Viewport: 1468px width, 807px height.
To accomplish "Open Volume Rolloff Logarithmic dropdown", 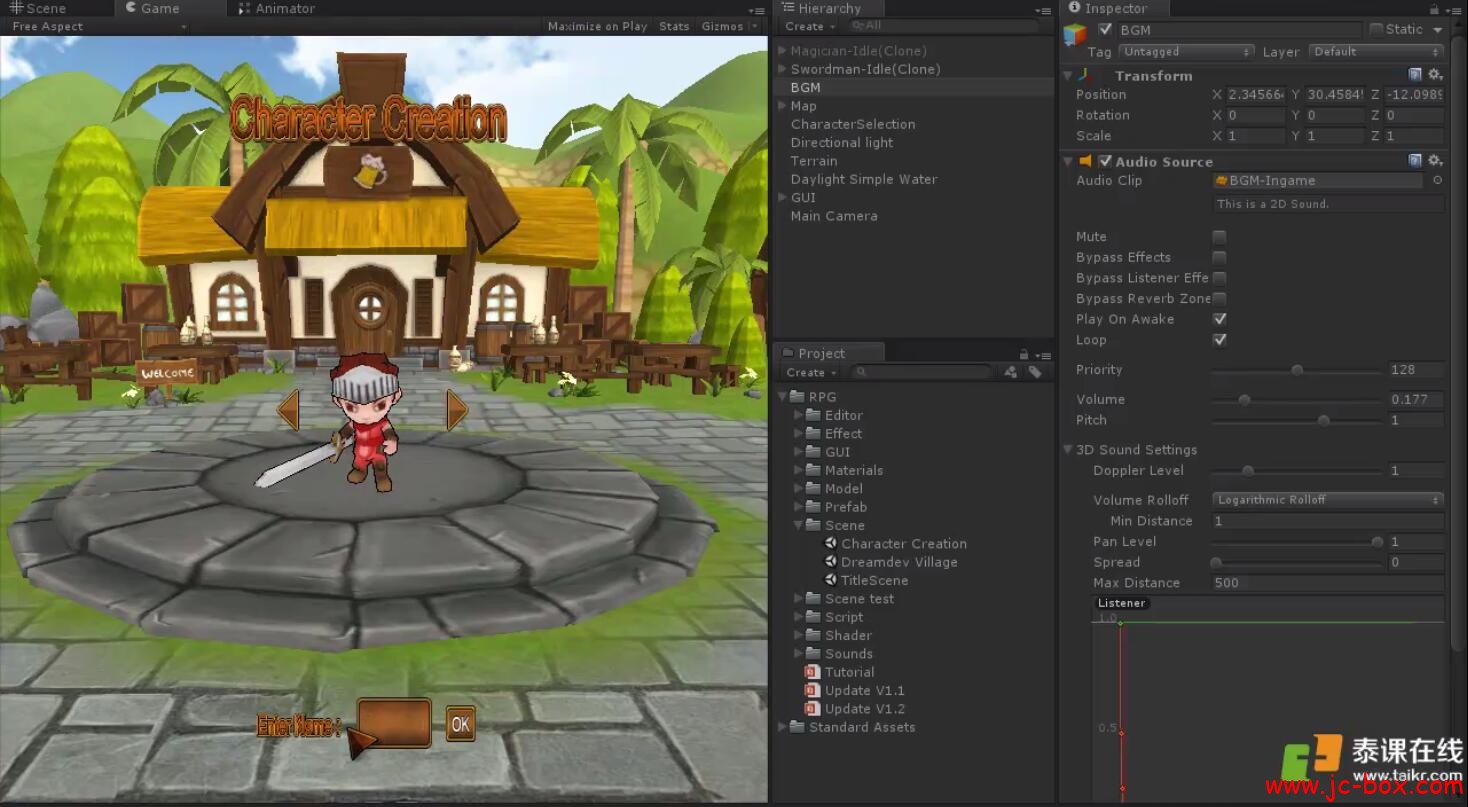I will 1328,500.
